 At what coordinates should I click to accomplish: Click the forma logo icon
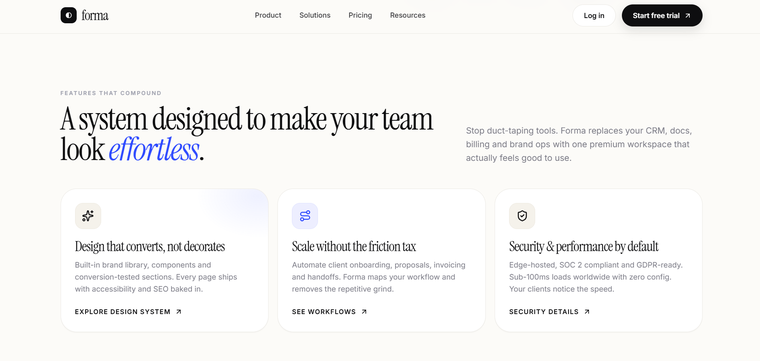click(x=68, y=16)
